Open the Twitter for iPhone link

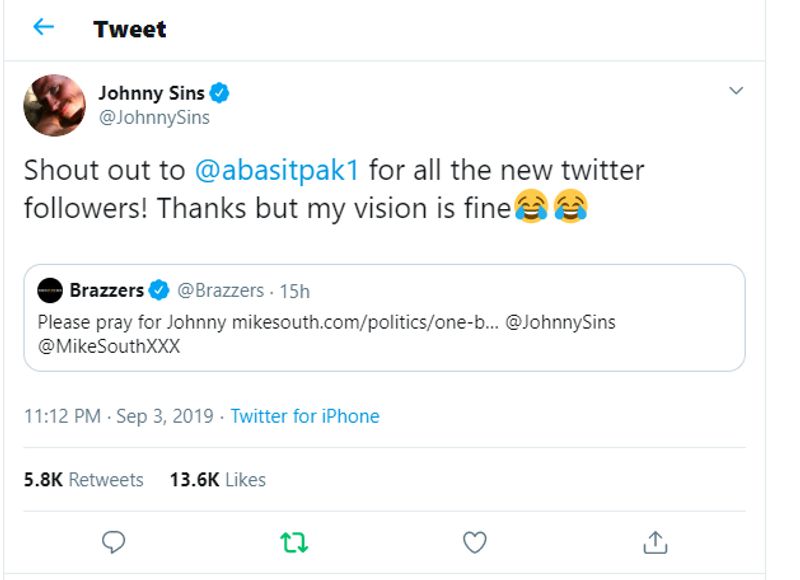(305, 416)
